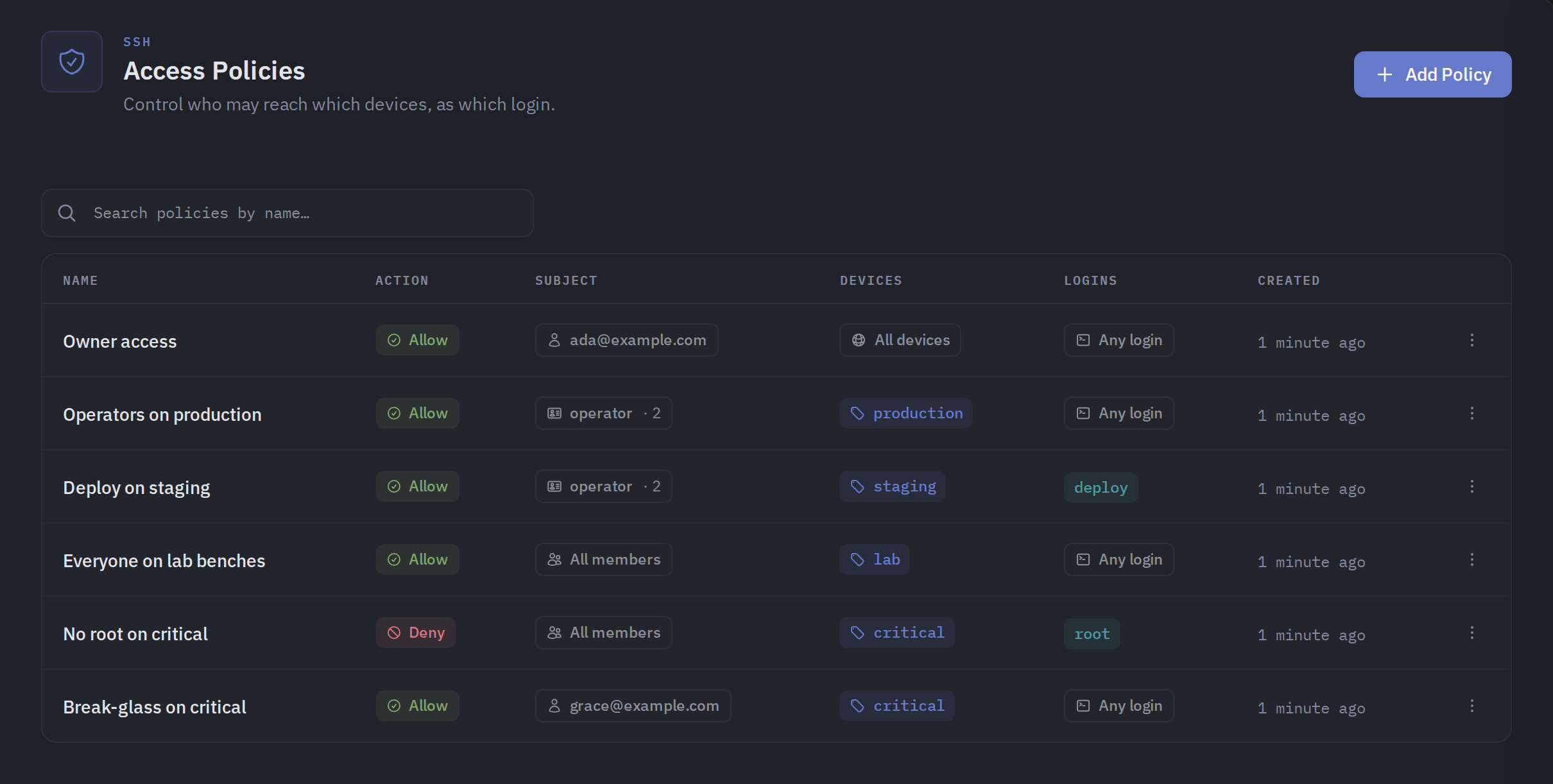Click the critical tag in No root row
The height and width of the screenshot is (784, 1553).
897,633
